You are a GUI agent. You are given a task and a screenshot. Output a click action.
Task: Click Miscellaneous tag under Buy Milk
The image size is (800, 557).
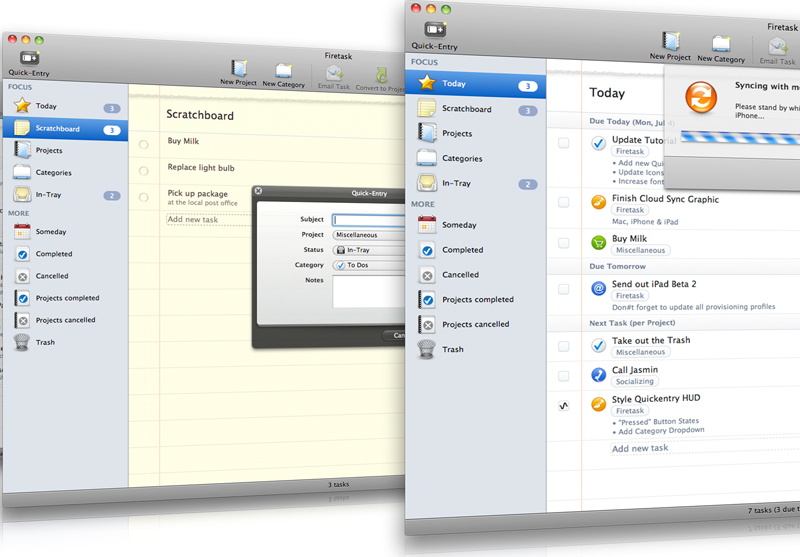(640, 250)
